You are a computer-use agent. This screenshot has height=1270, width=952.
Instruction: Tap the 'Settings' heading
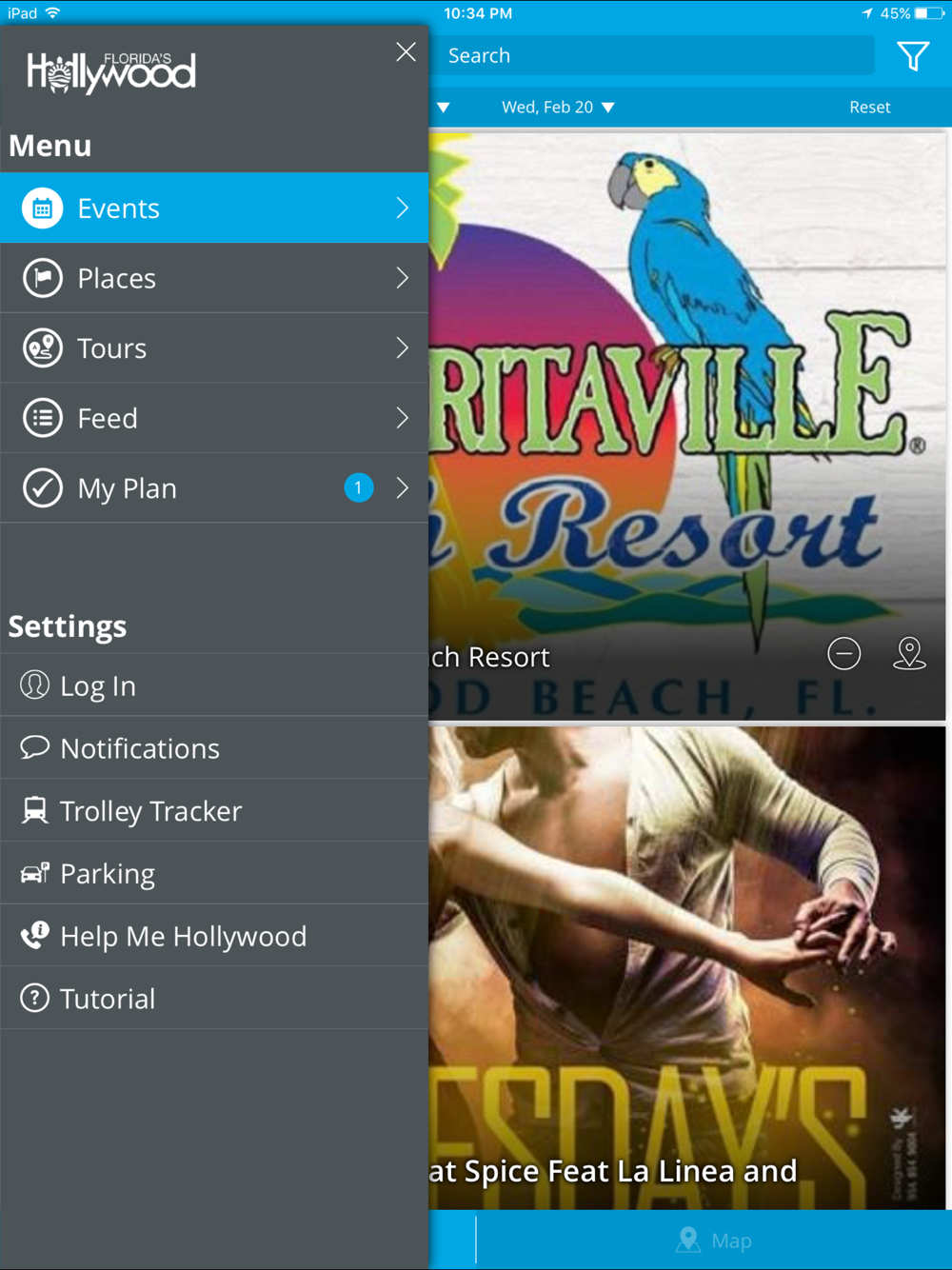tap(68, 626)
